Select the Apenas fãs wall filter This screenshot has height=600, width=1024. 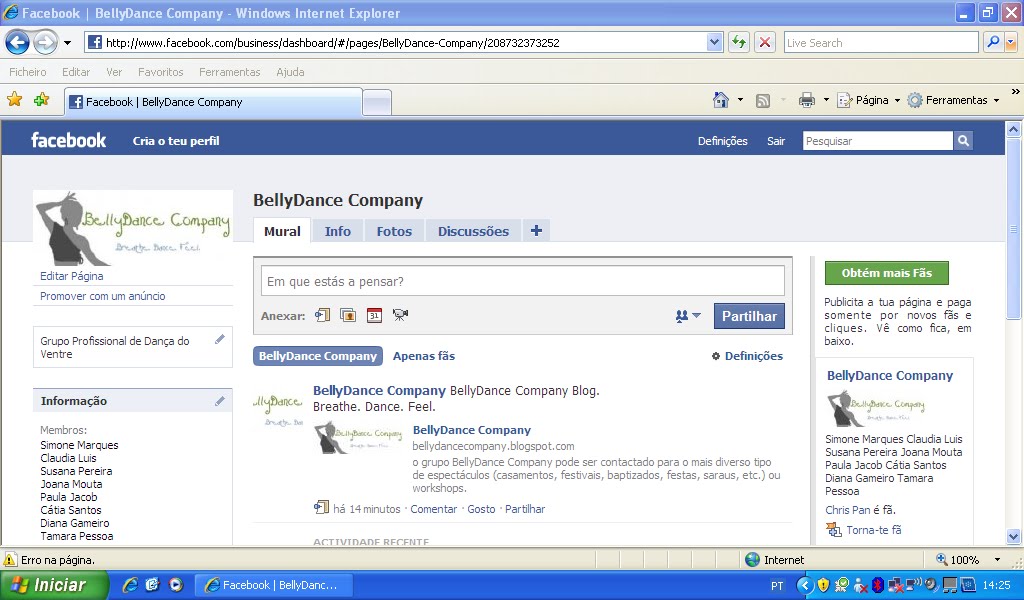424,356
